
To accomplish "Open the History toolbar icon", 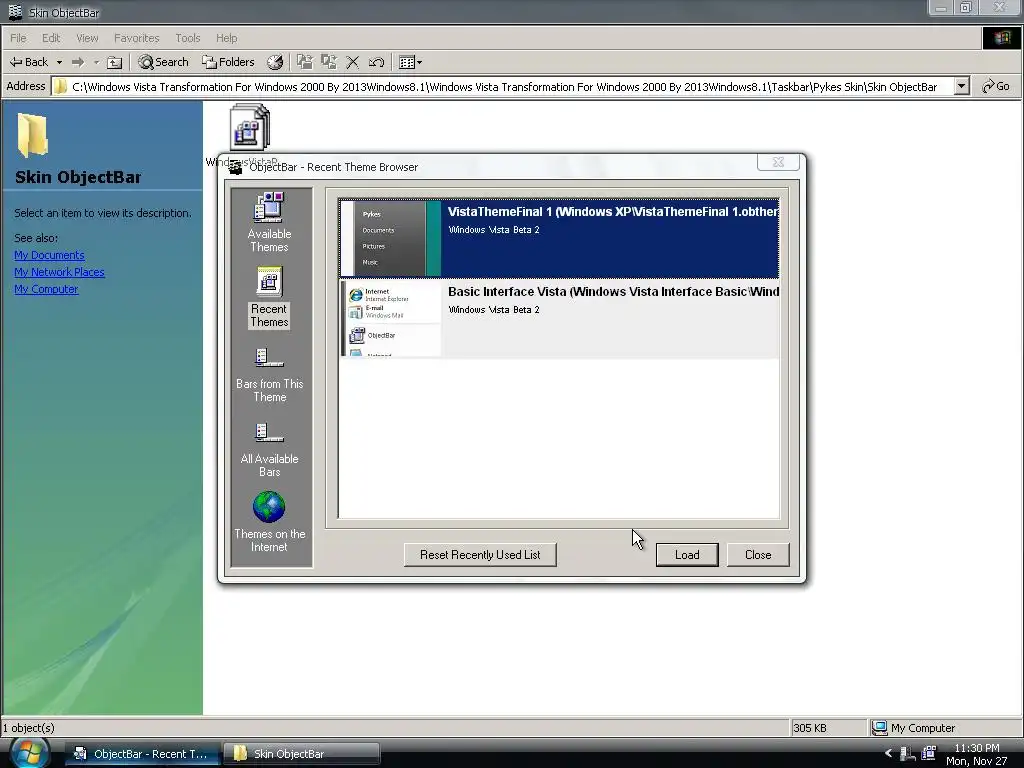I will point(275,62).
